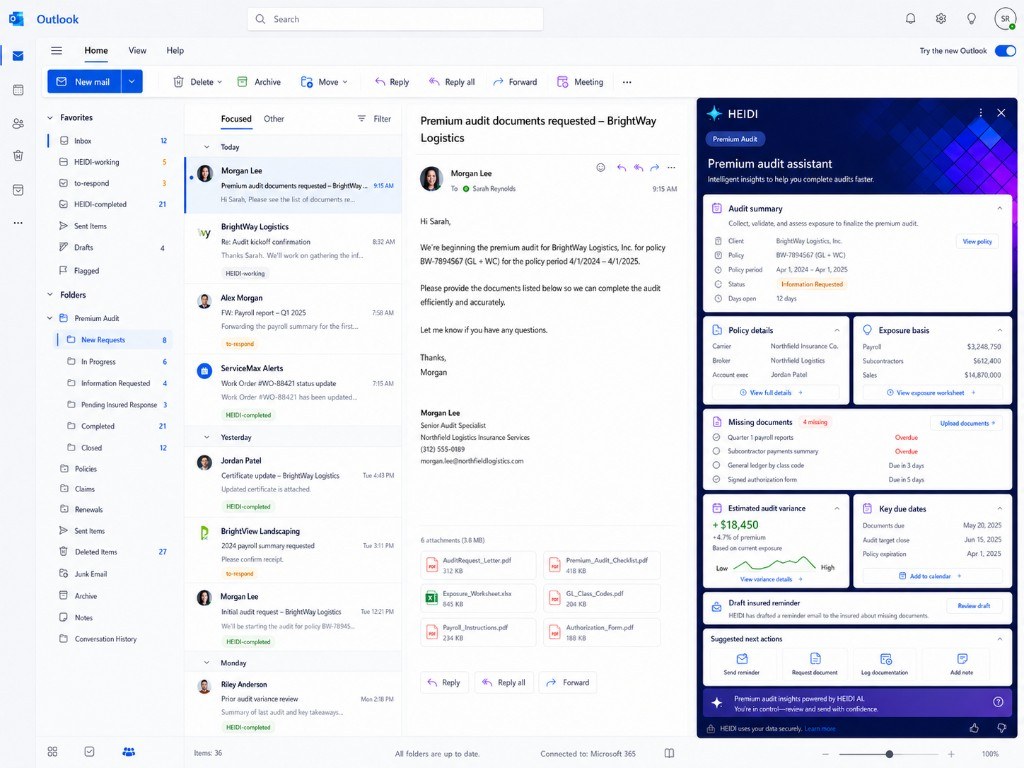The width and height of the screenshot is (1024, 768).
Task: Check General ledger by class code item
Action: [x=716, y=466]
